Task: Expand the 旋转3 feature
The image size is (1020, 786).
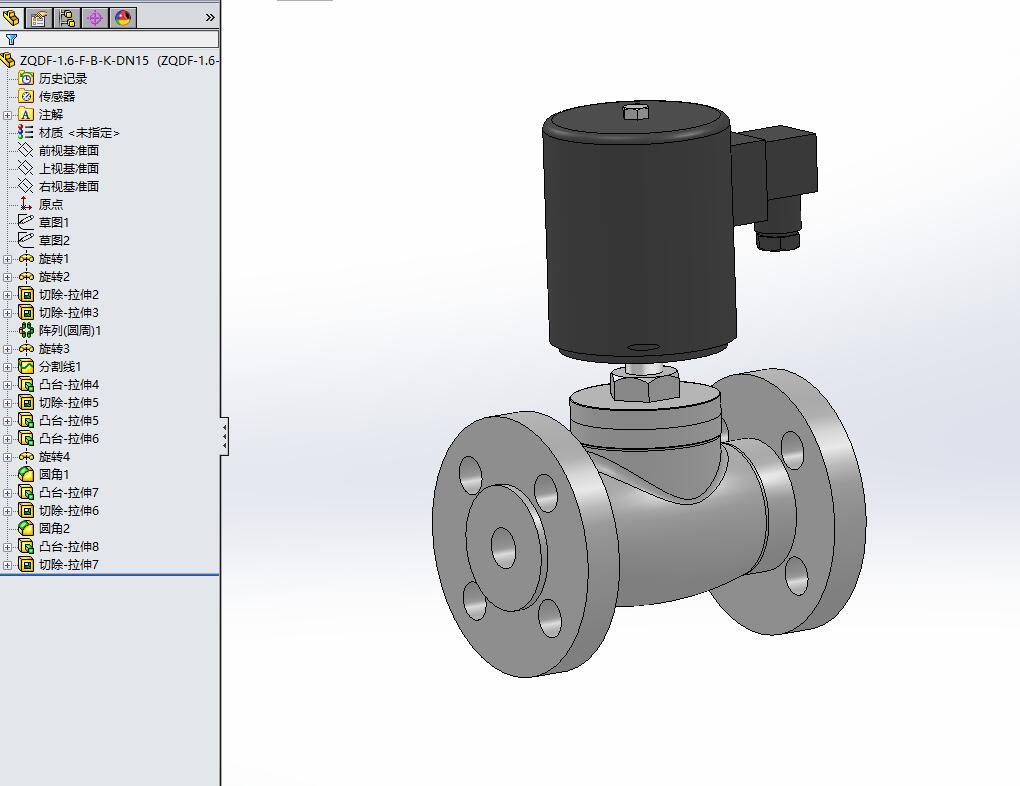Action: tap(7, 349)
